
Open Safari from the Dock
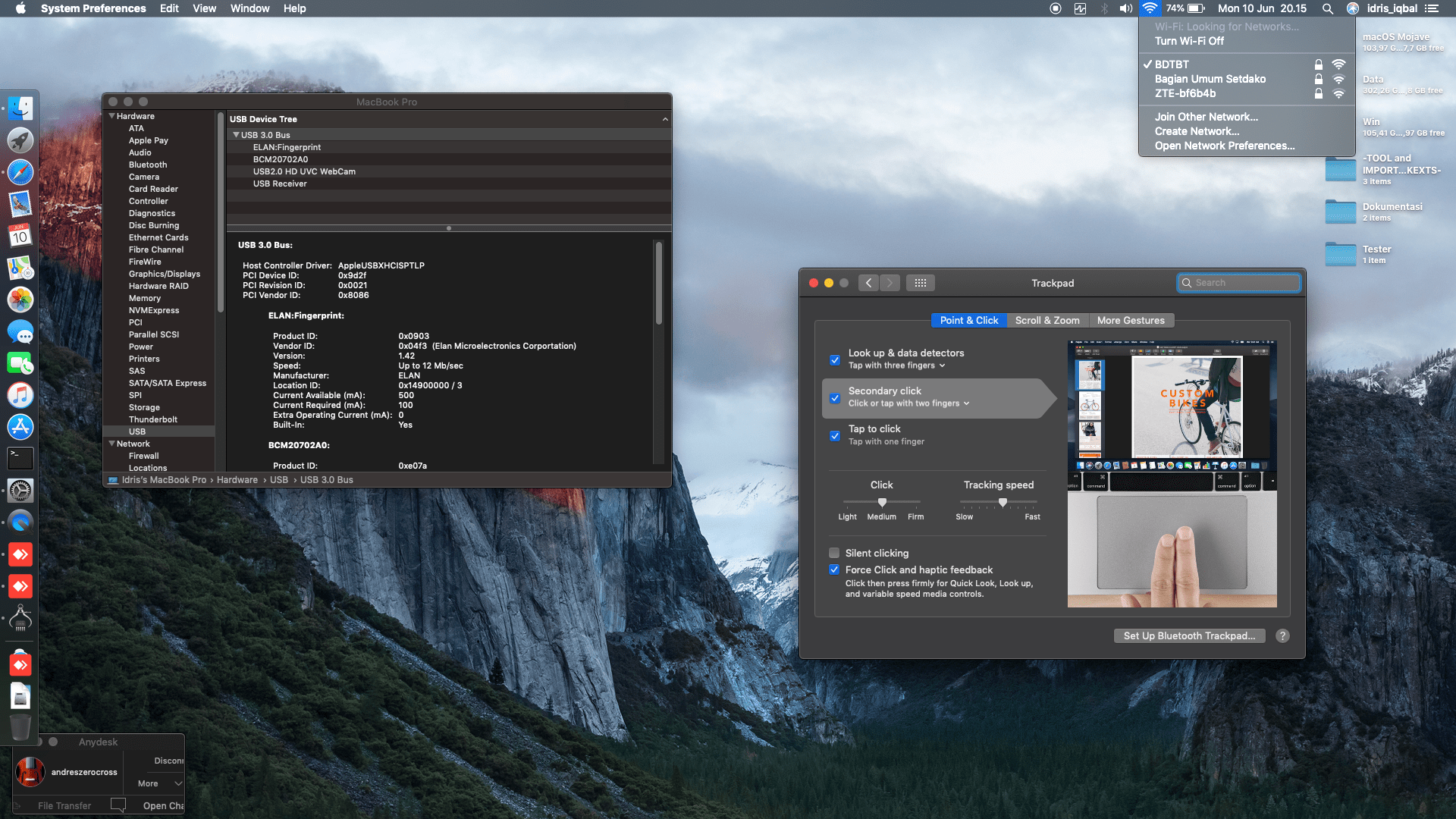pos(20,172)
